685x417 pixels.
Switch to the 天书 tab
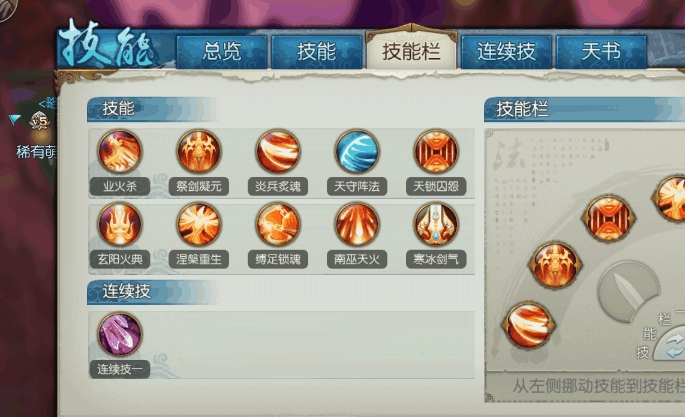[x=601, y=52]
